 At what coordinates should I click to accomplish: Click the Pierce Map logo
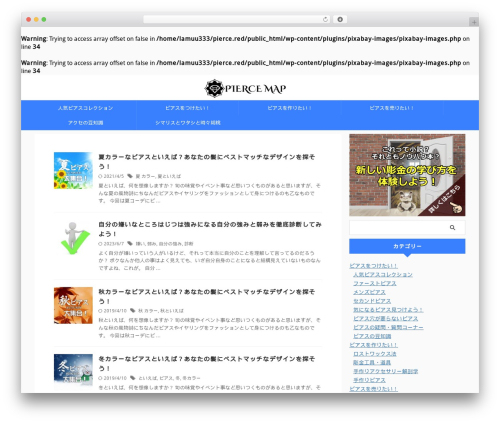[x=245, y=89]
